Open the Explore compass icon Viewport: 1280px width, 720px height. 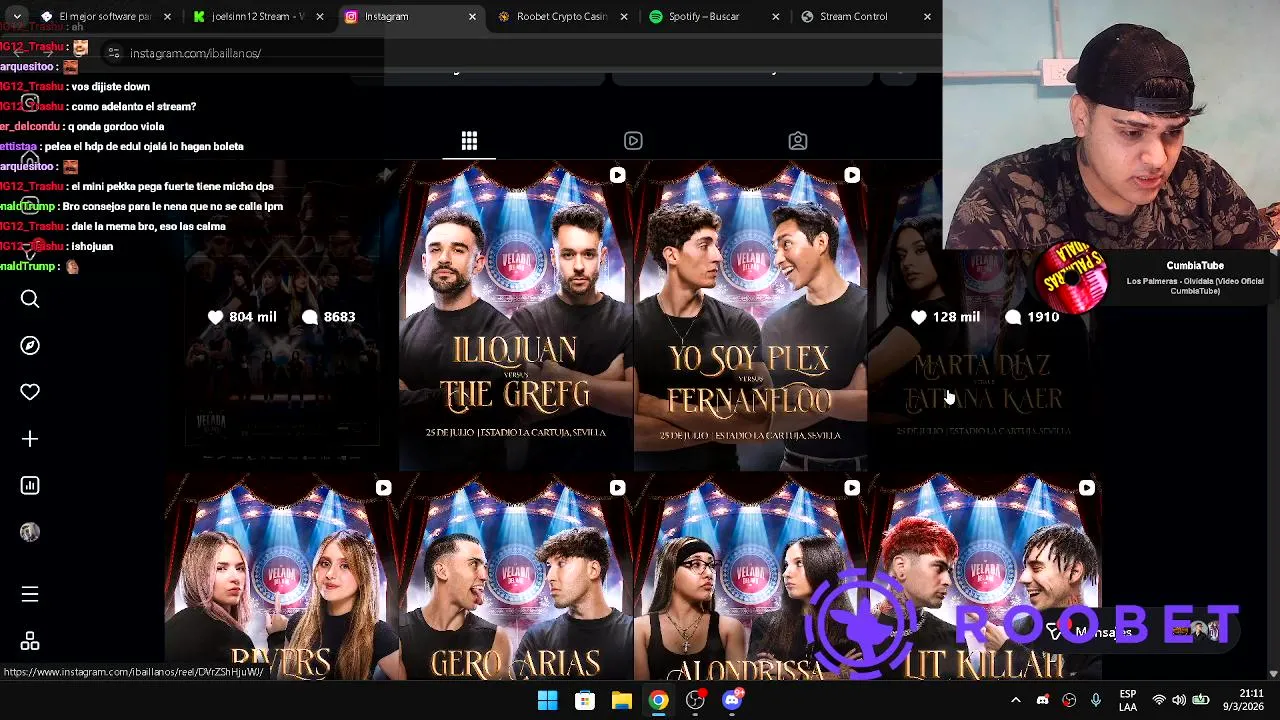tap(30, 345)
